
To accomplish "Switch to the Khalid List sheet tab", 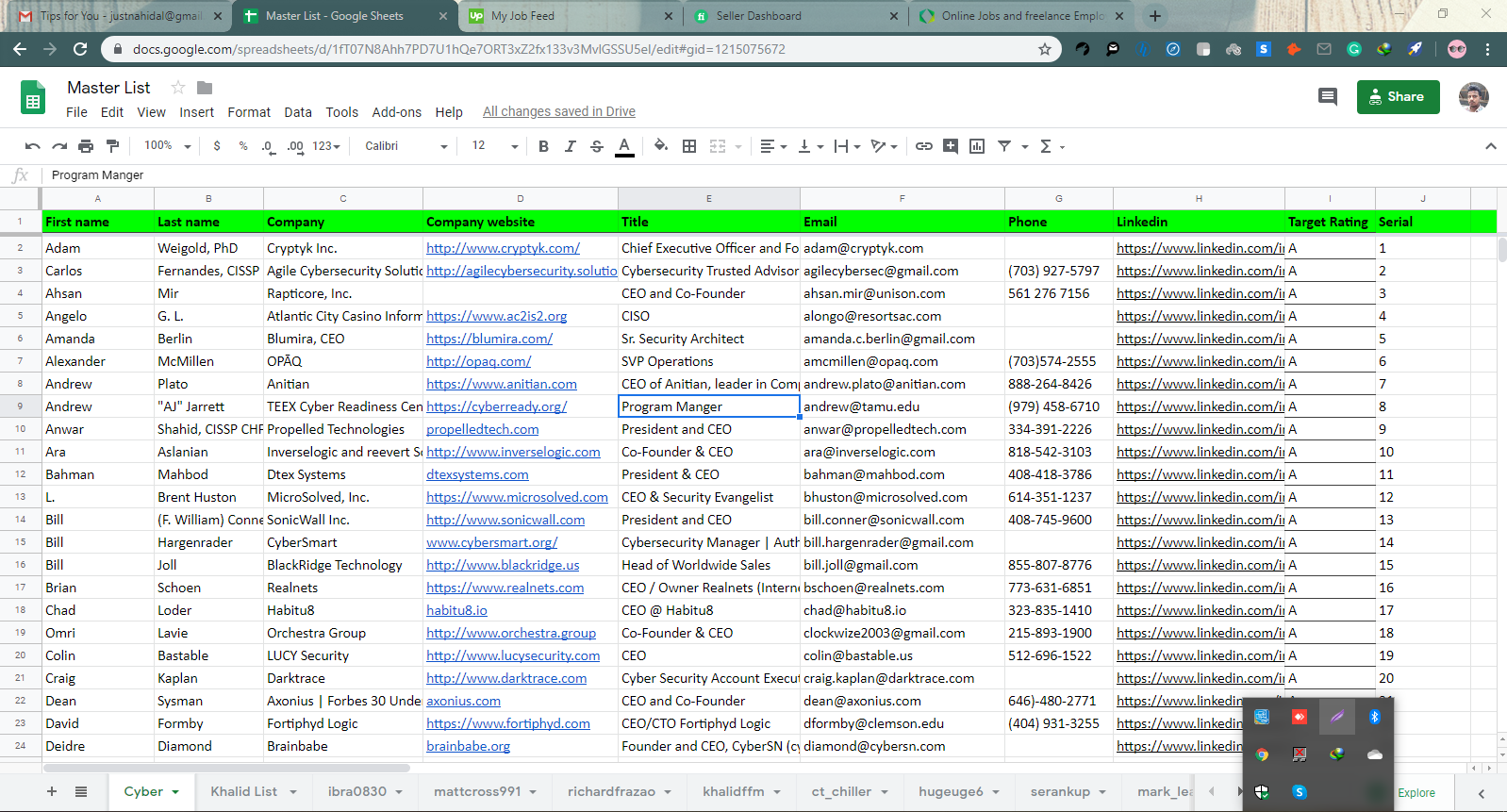I will click(244, 791).
